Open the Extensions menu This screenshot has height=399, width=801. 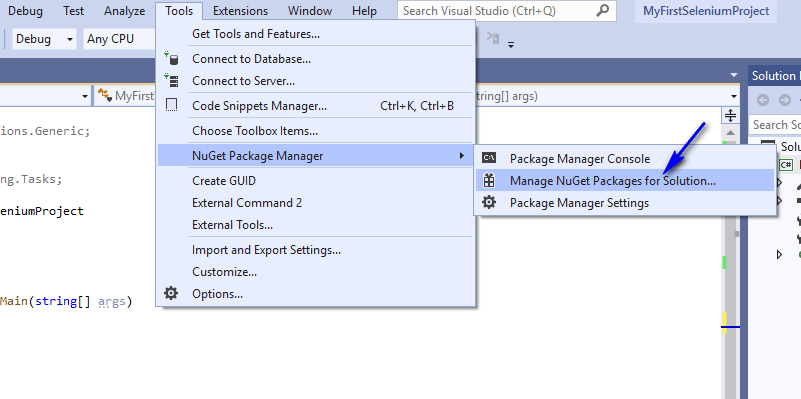(240, 11)
